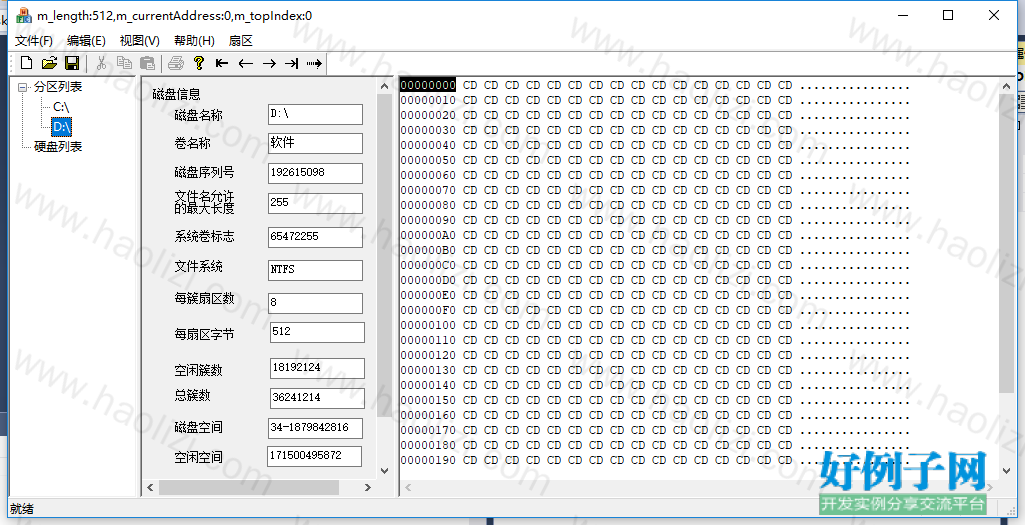The width and height of the screenshot is (1025, 525).
Task: Select the D:\ partition in tree
Action: click(x=61, y=126)
